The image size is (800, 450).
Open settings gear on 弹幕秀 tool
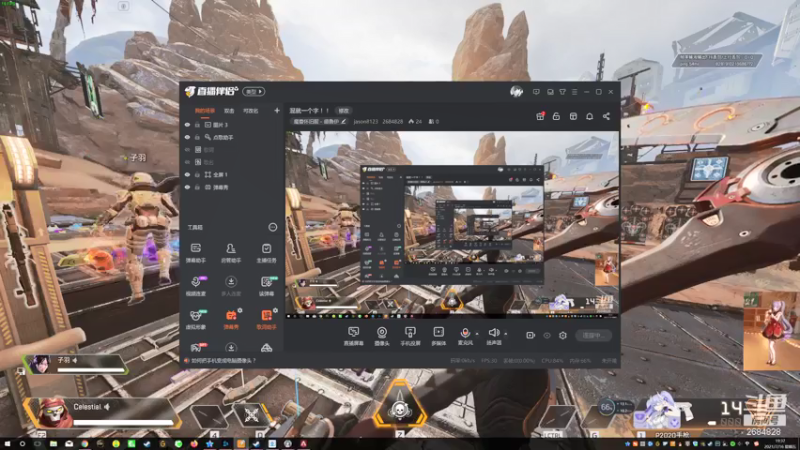240,310
